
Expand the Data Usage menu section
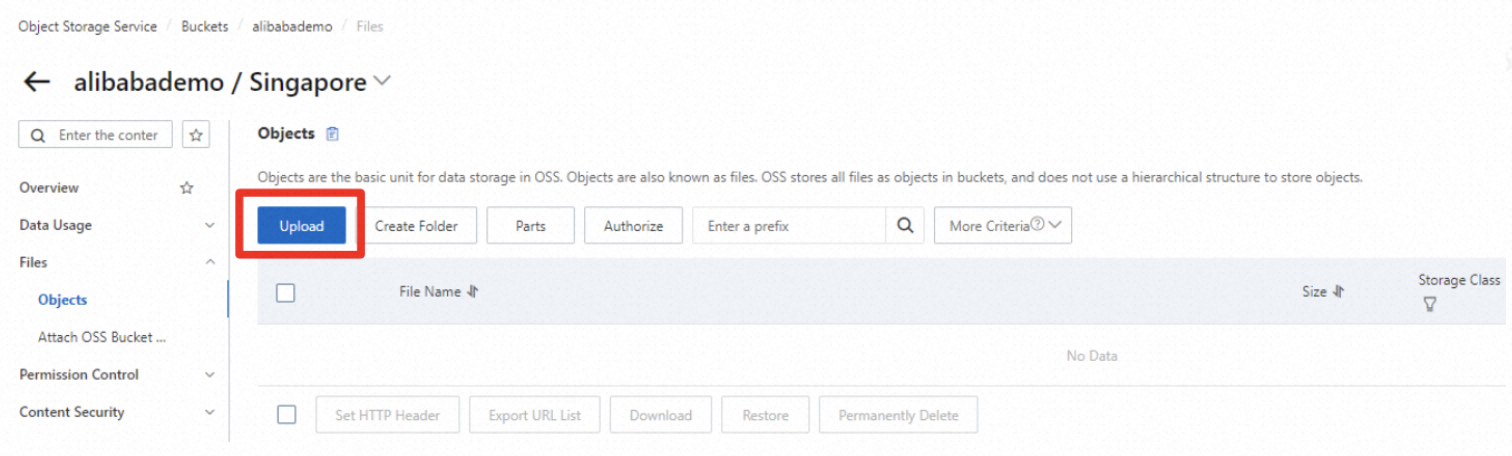pyautogui.click(x=209, y=226)
